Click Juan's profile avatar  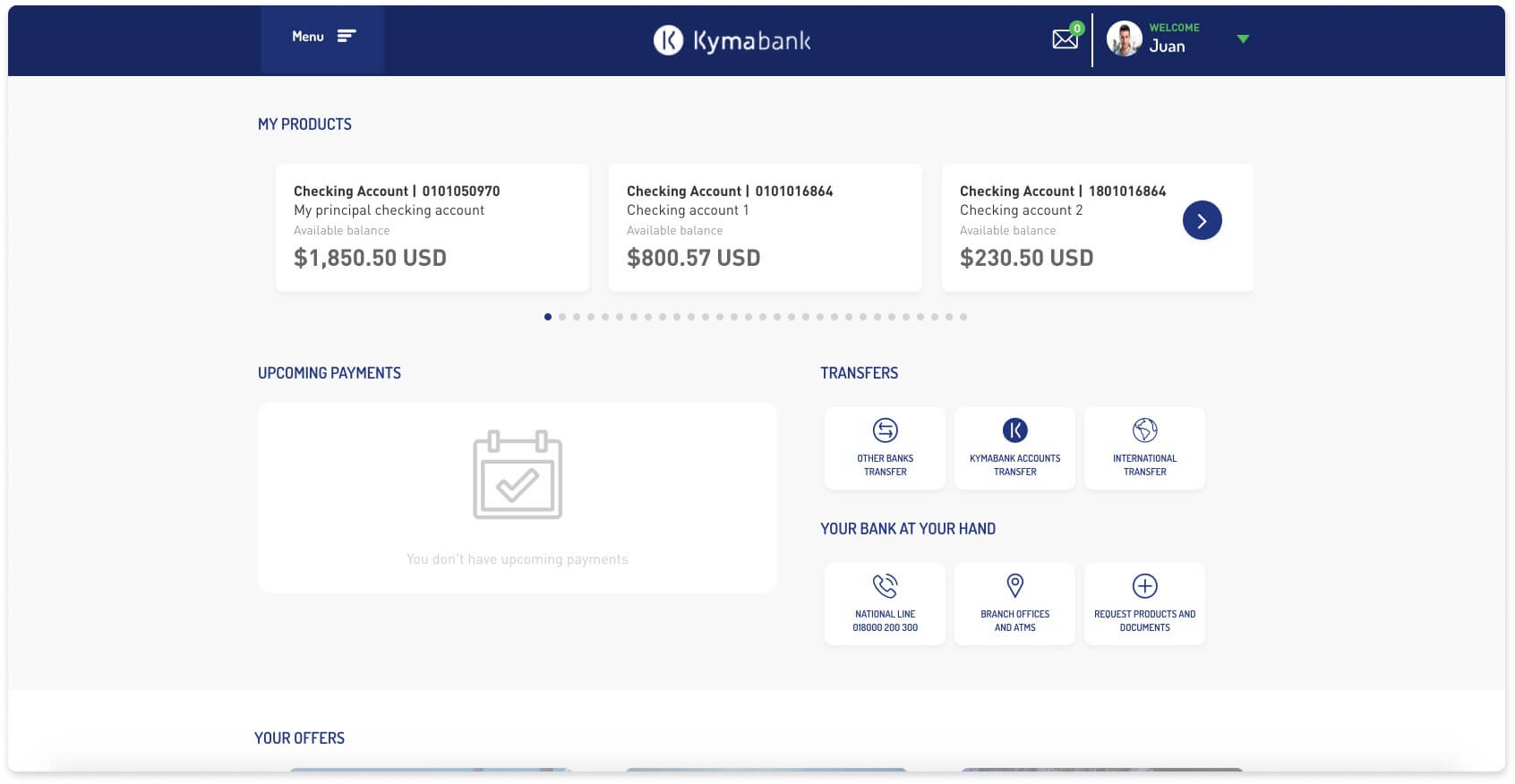pos(1124,38)
